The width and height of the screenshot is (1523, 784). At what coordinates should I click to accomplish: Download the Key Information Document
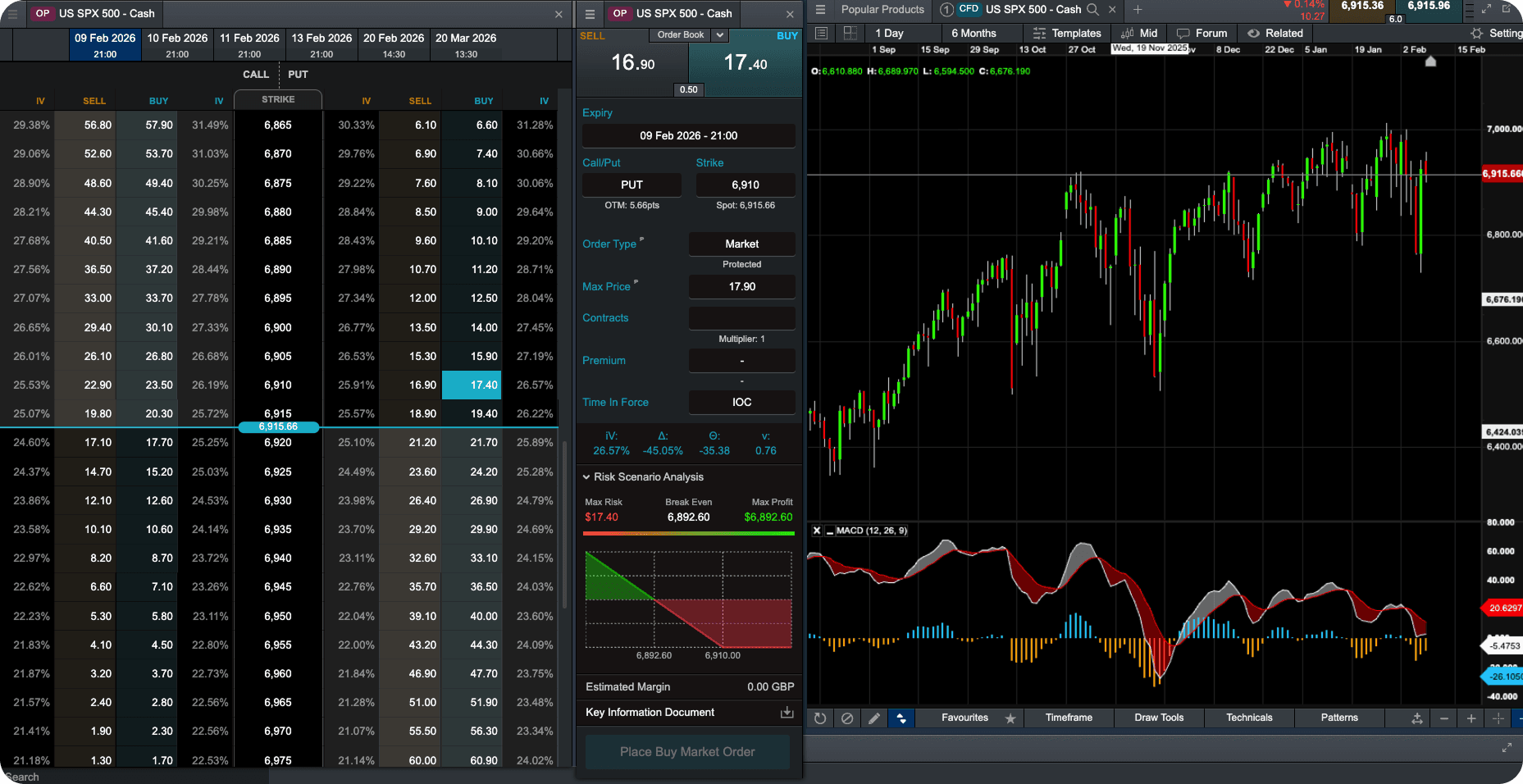pos(787,712)
